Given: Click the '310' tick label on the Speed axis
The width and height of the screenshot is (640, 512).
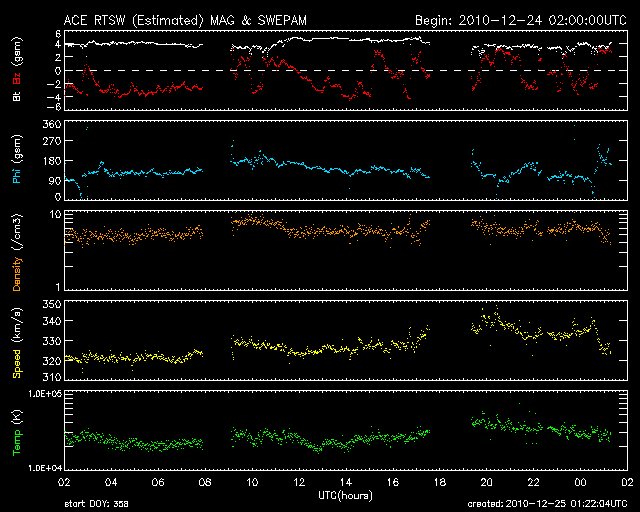Looking at the screenshot, I should coord(52,376).
